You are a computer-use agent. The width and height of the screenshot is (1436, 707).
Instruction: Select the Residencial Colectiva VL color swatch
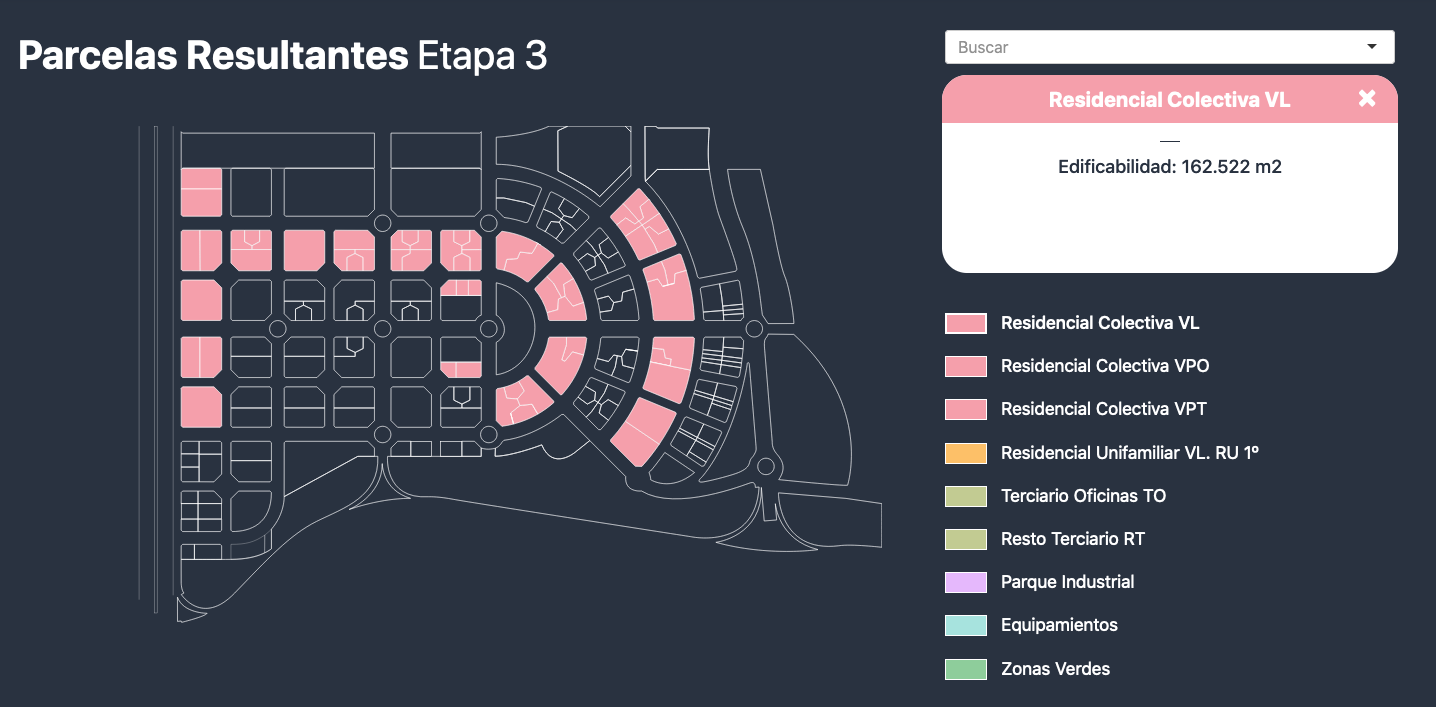[x=966, y=323]
